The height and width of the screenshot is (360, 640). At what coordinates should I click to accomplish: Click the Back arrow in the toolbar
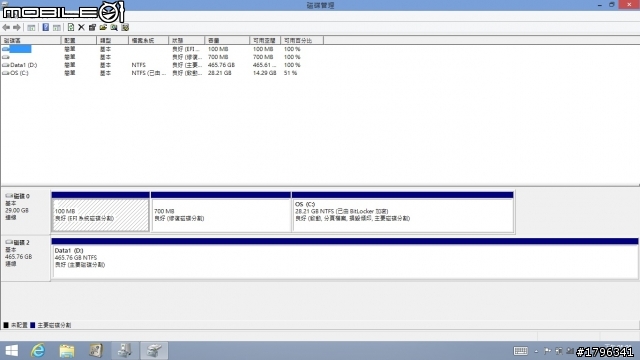tap(6, 27)
